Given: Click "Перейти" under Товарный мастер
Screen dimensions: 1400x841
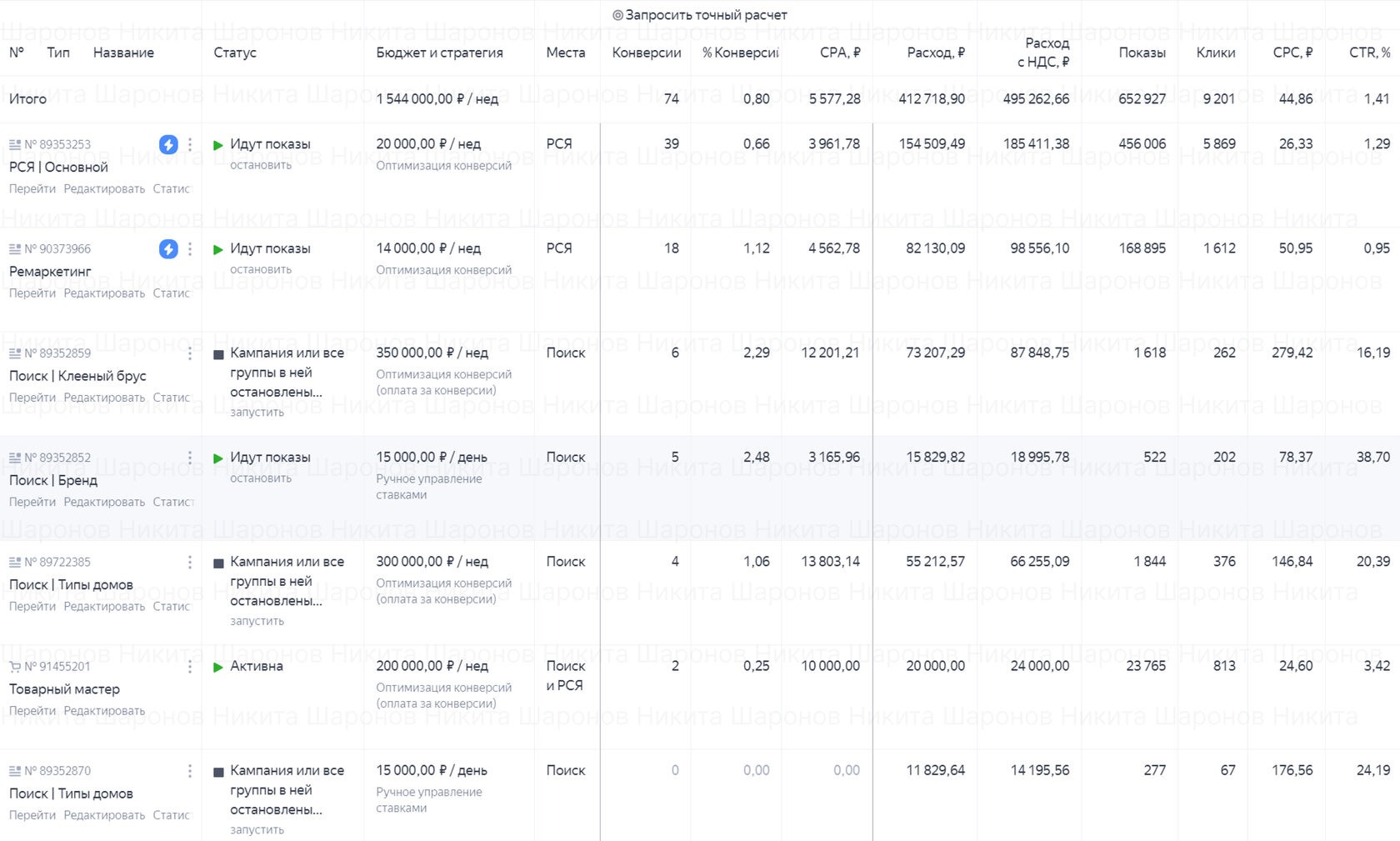Looking at the screenshot, I should (x=32, y=711).
